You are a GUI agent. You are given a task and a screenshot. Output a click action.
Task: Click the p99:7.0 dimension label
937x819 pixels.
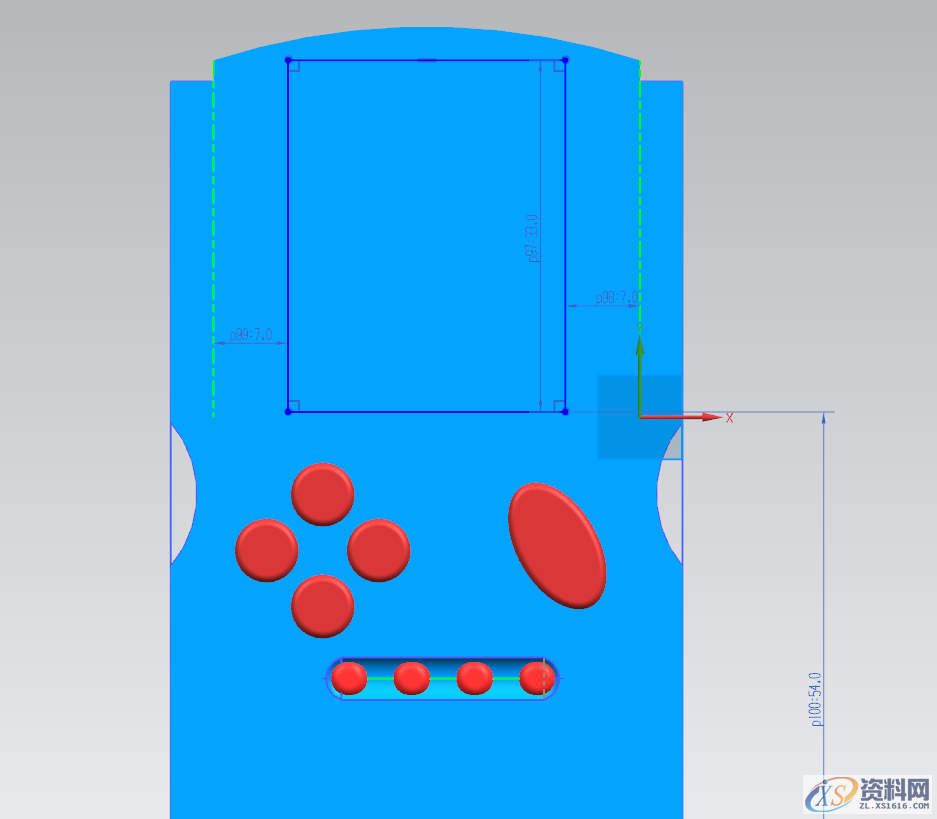point(251,335)
